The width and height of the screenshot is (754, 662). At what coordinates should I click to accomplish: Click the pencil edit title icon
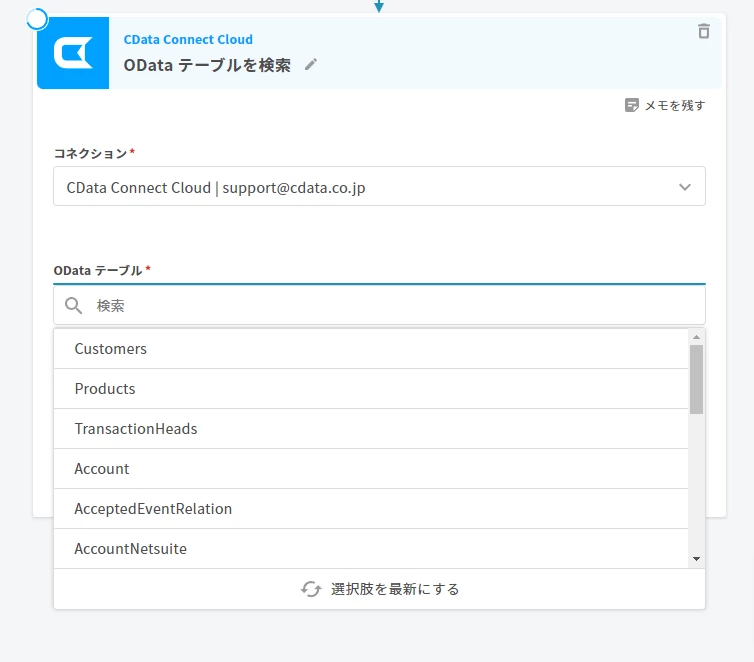(x=311, y=64)
